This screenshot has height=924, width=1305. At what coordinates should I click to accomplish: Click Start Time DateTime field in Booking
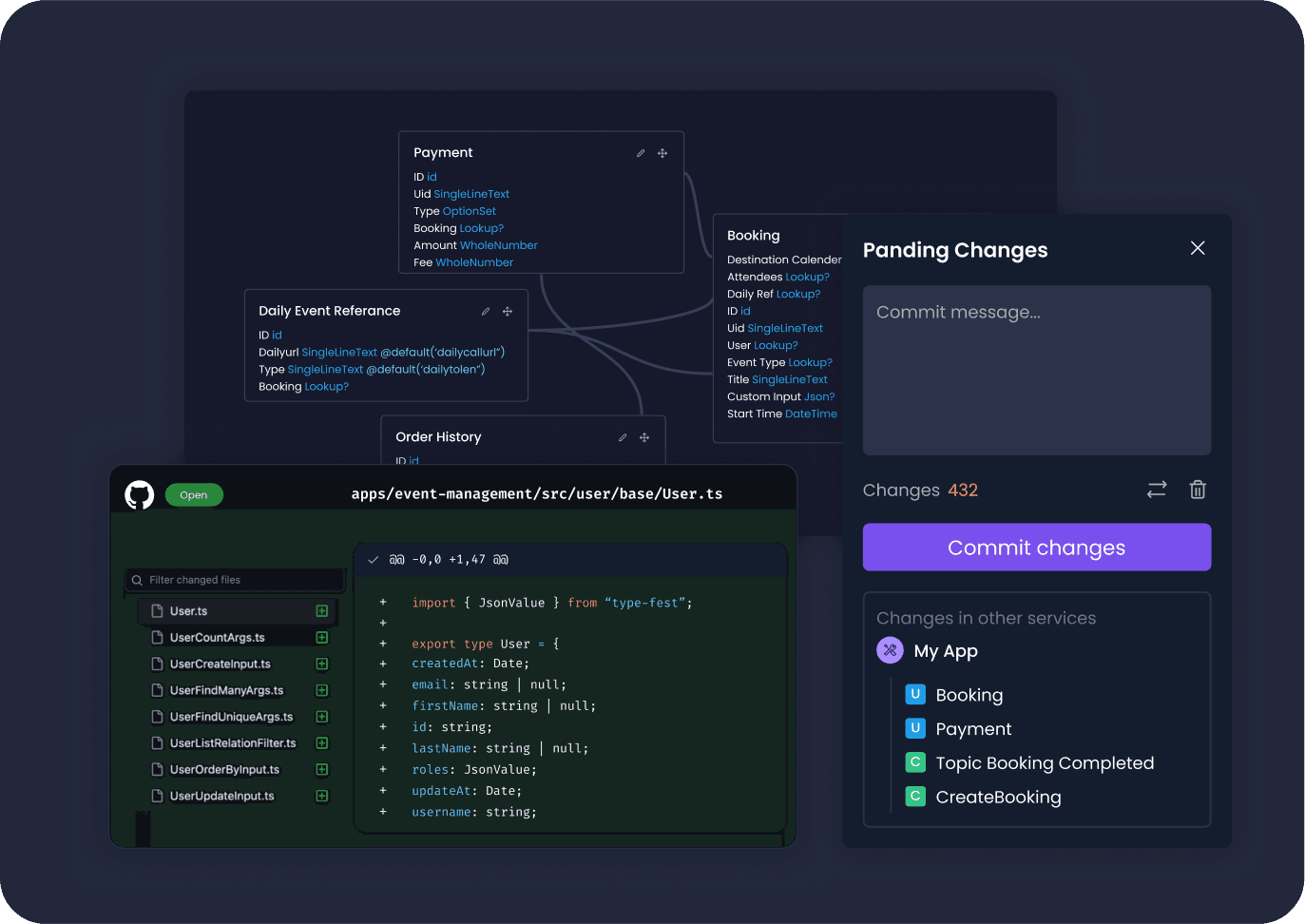(782, 414)
